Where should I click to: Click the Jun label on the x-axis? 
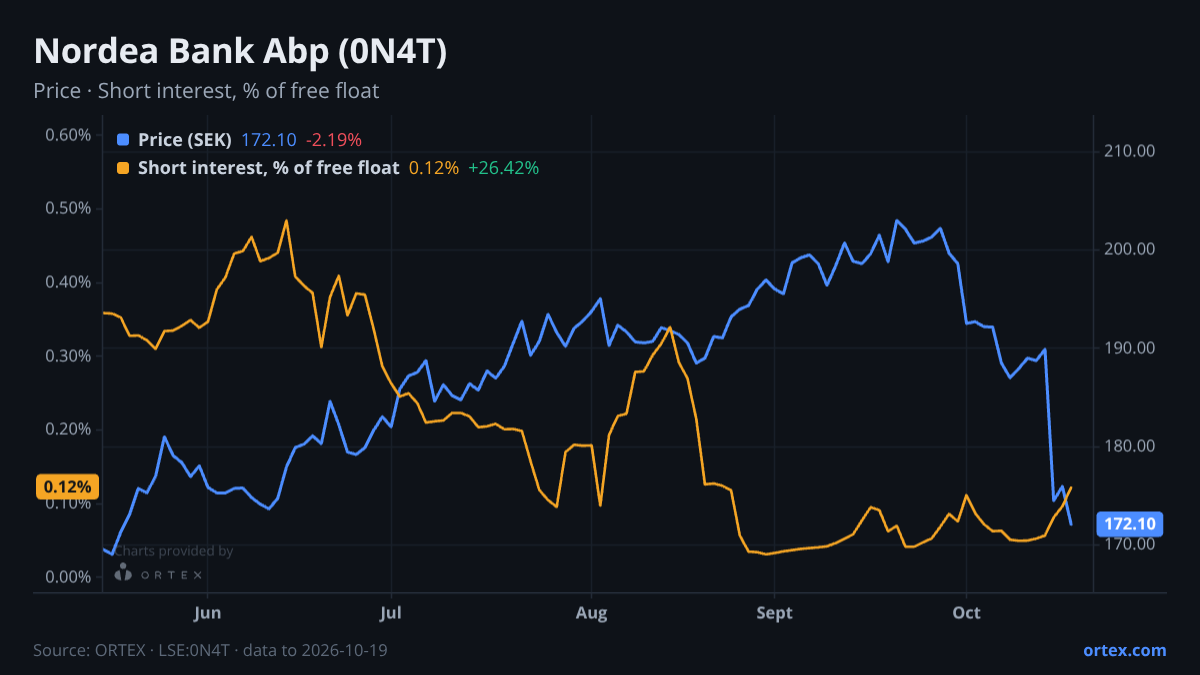pos(207,612)
